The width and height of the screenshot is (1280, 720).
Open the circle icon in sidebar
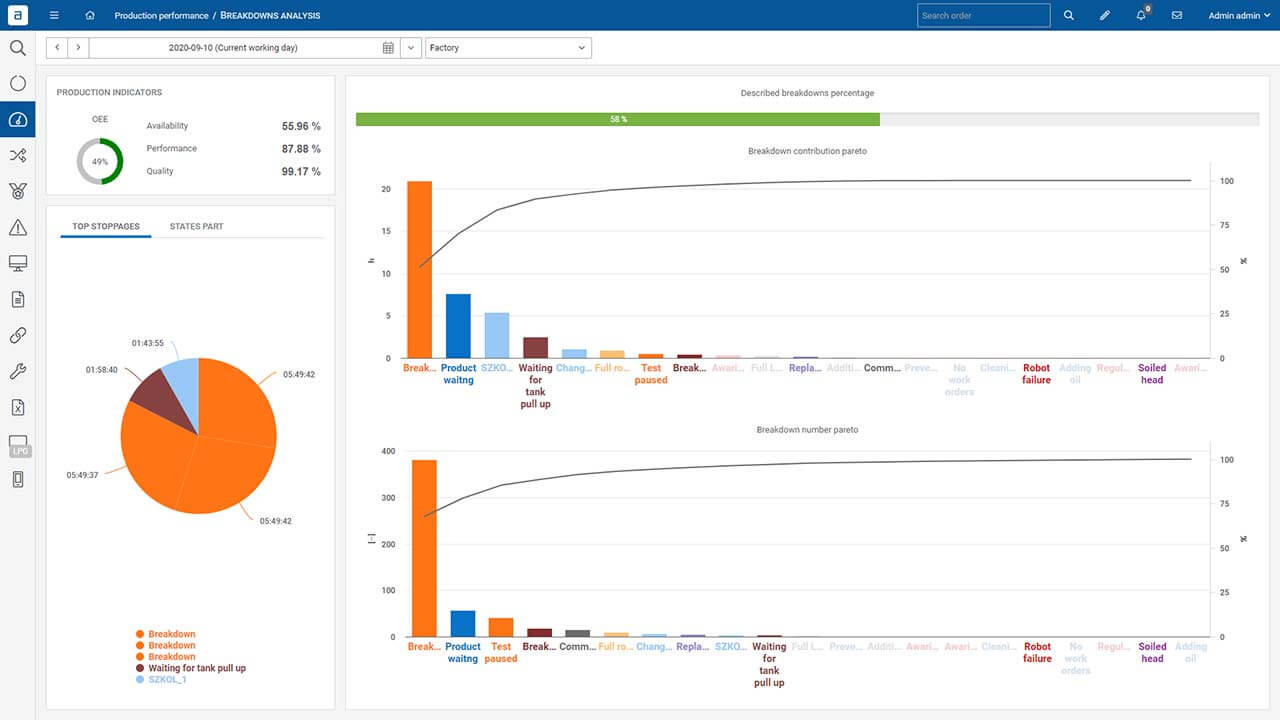click(x=17, y=84)
